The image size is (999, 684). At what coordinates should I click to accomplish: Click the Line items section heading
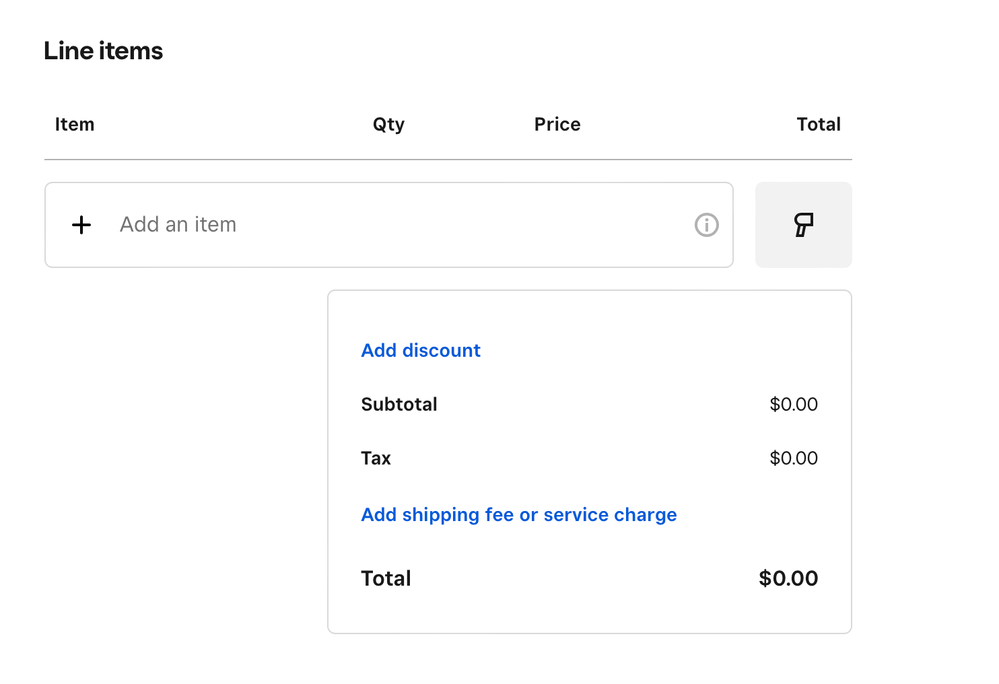(103, 51)
